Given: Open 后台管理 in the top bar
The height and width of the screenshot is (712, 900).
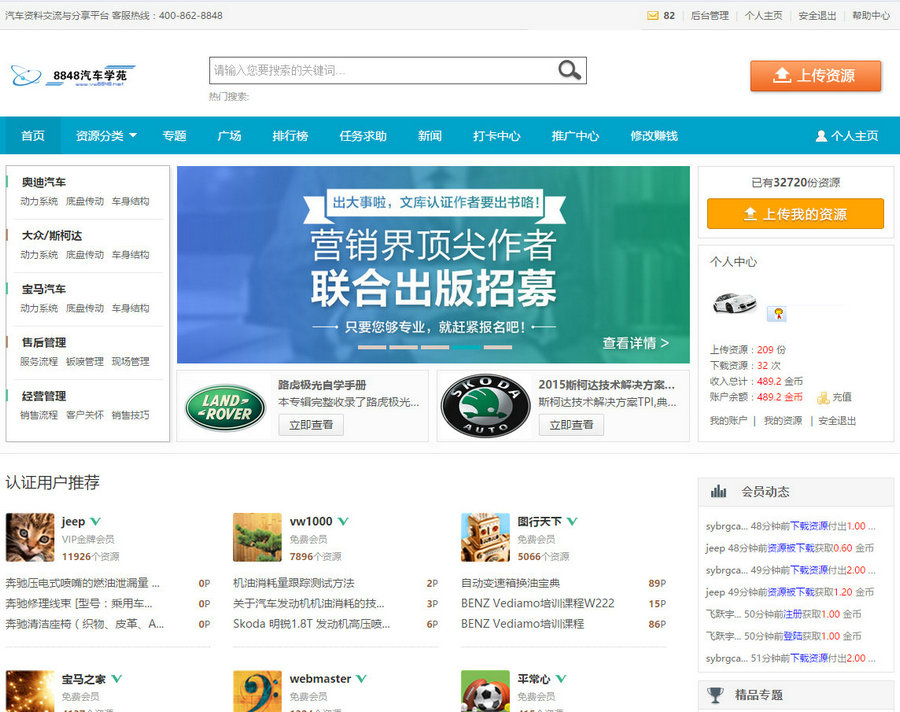Looking at the screenshot, I should point(709,16).
